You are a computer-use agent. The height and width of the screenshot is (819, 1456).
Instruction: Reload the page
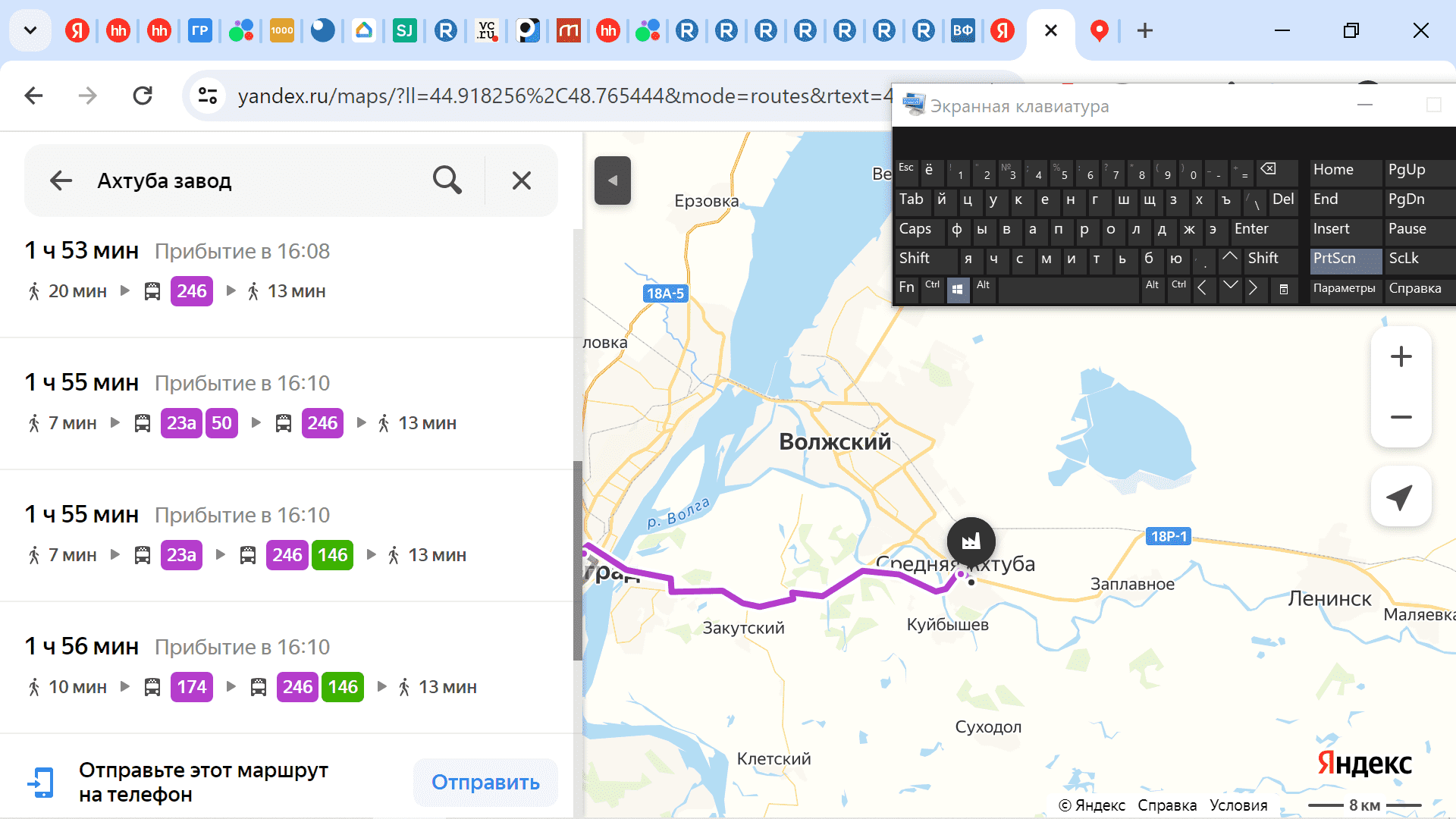[143, 96]
